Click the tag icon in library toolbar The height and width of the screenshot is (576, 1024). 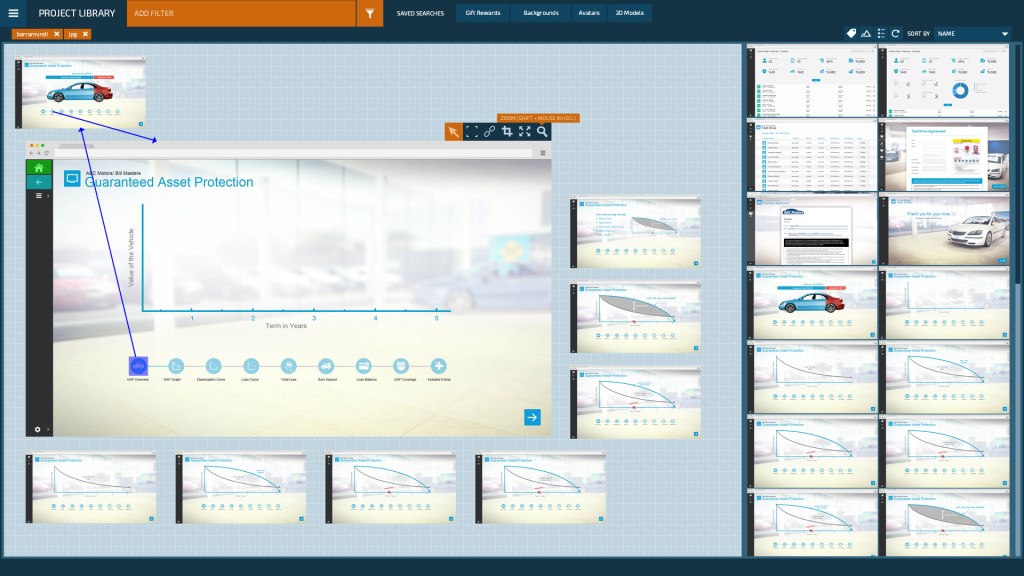[x=851, y=34]
